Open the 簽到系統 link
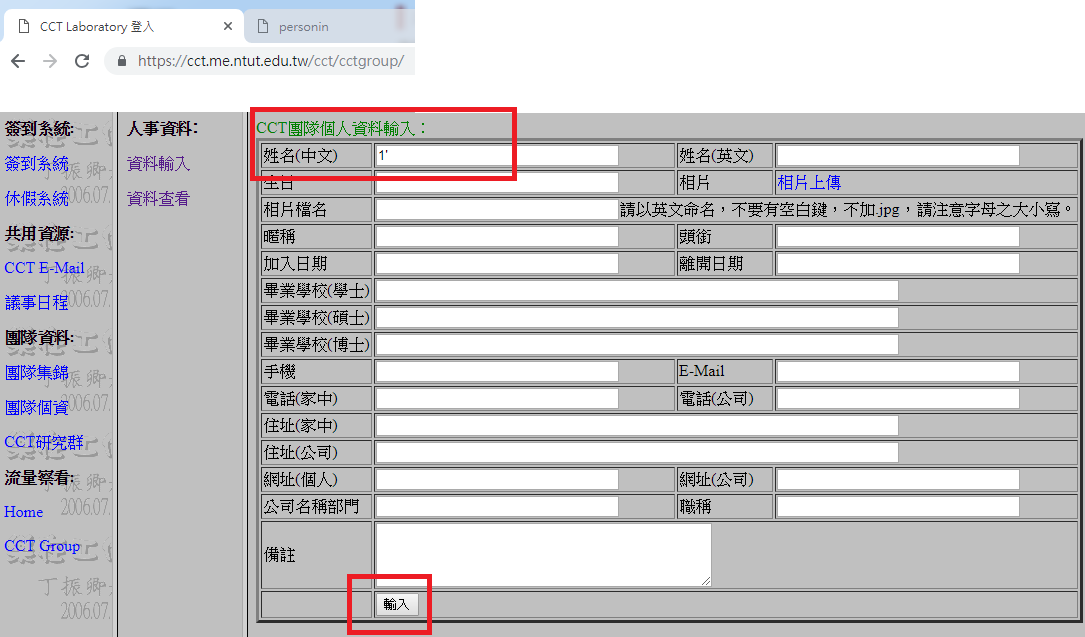1085x637 pixels. pos(36,164)
